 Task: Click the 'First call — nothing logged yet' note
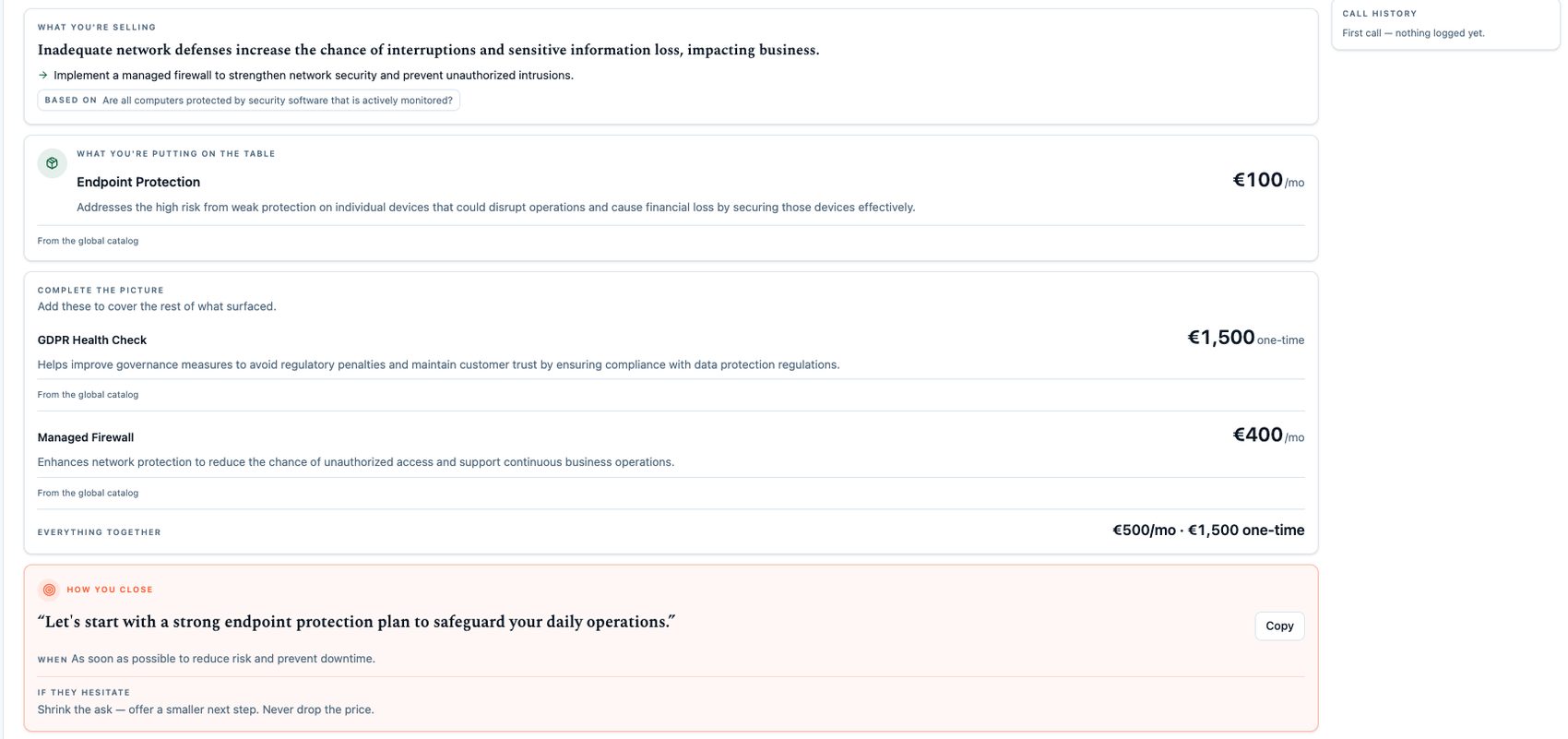[1413, 33]
